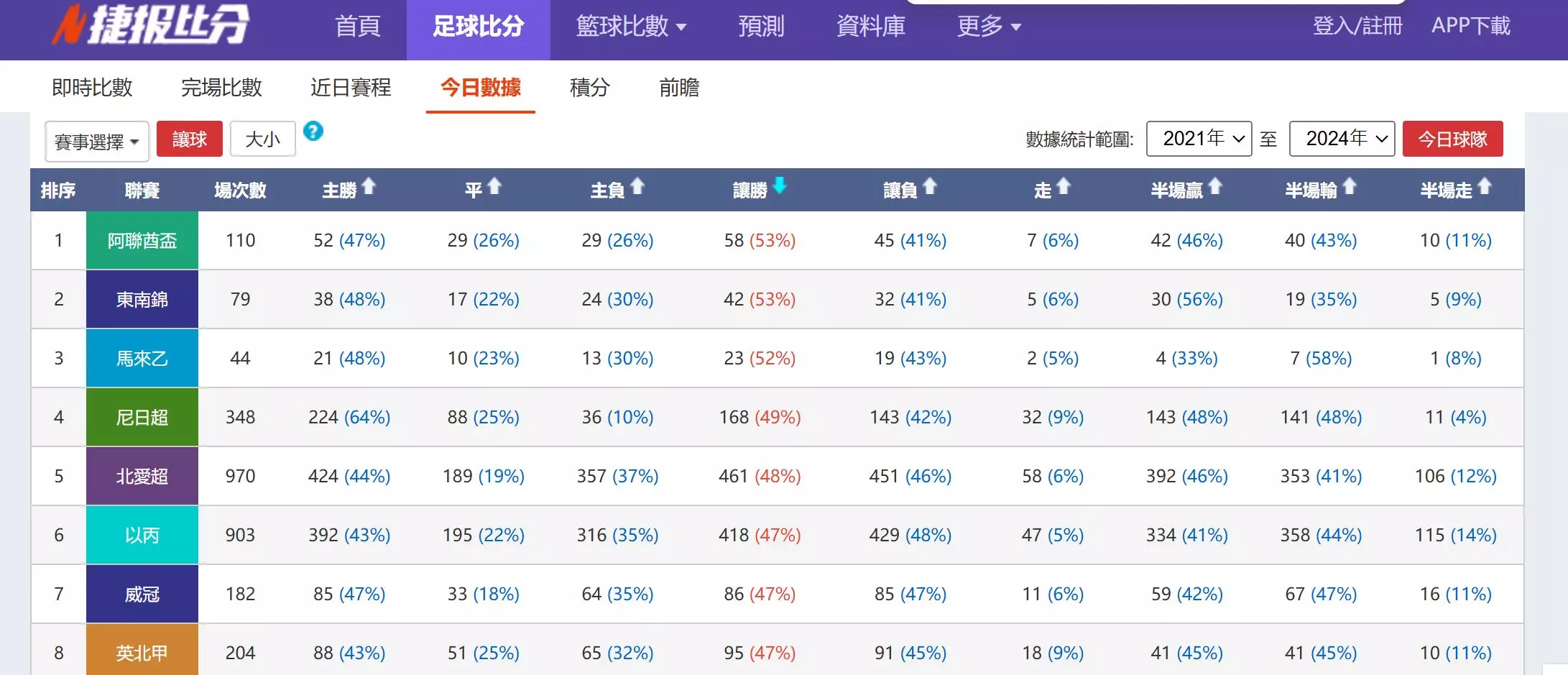Click 尼日超 主負 value 36 (10%)
Viewport: 1568px width, 675px height.
click(x=618, y=417)
